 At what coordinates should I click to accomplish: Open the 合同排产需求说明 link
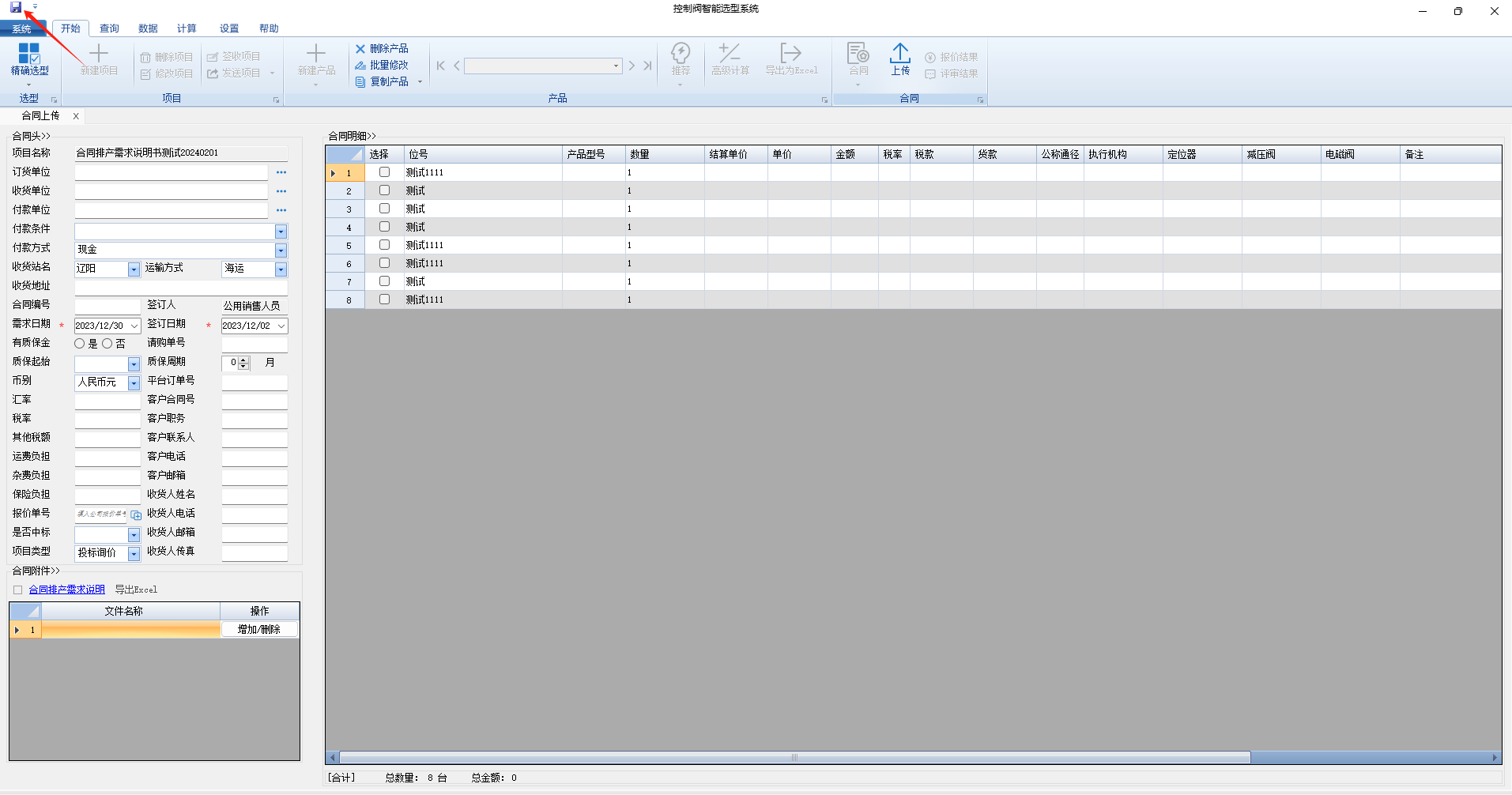pyautogui.click(x=67, y=590)
